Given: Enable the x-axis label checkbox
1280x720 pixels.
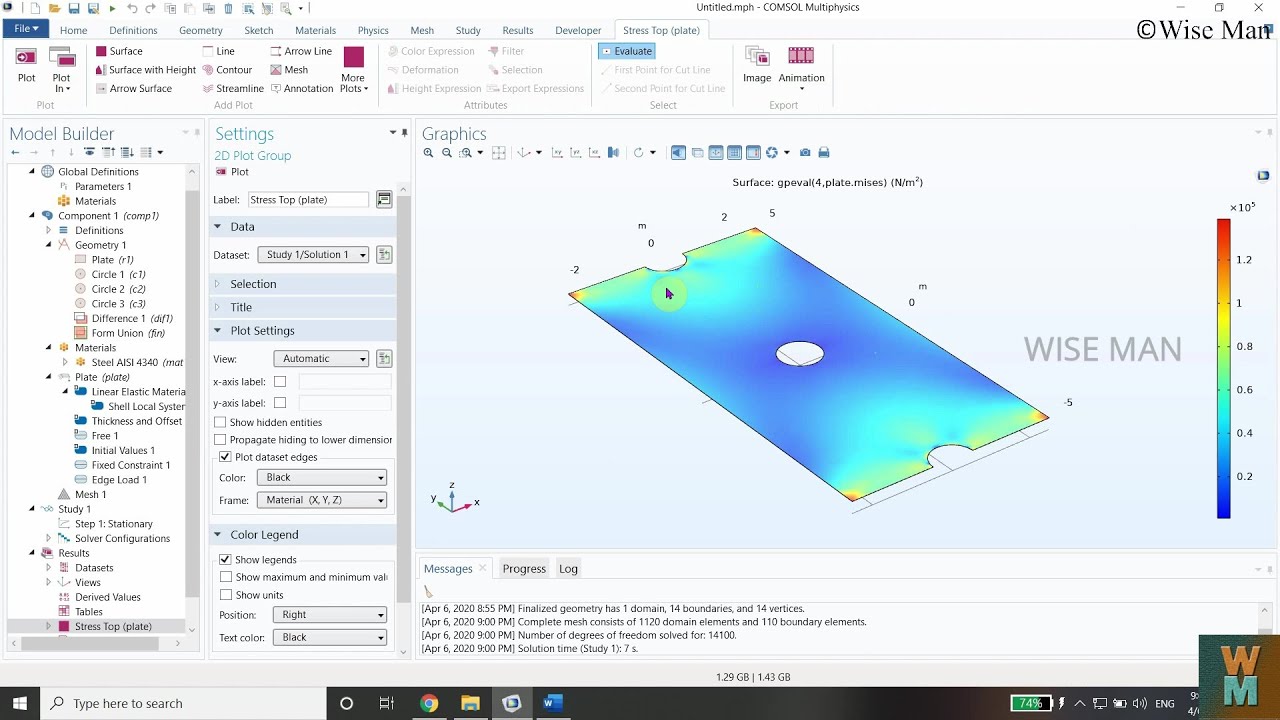Looking at the screenshot, I should 280,382.
